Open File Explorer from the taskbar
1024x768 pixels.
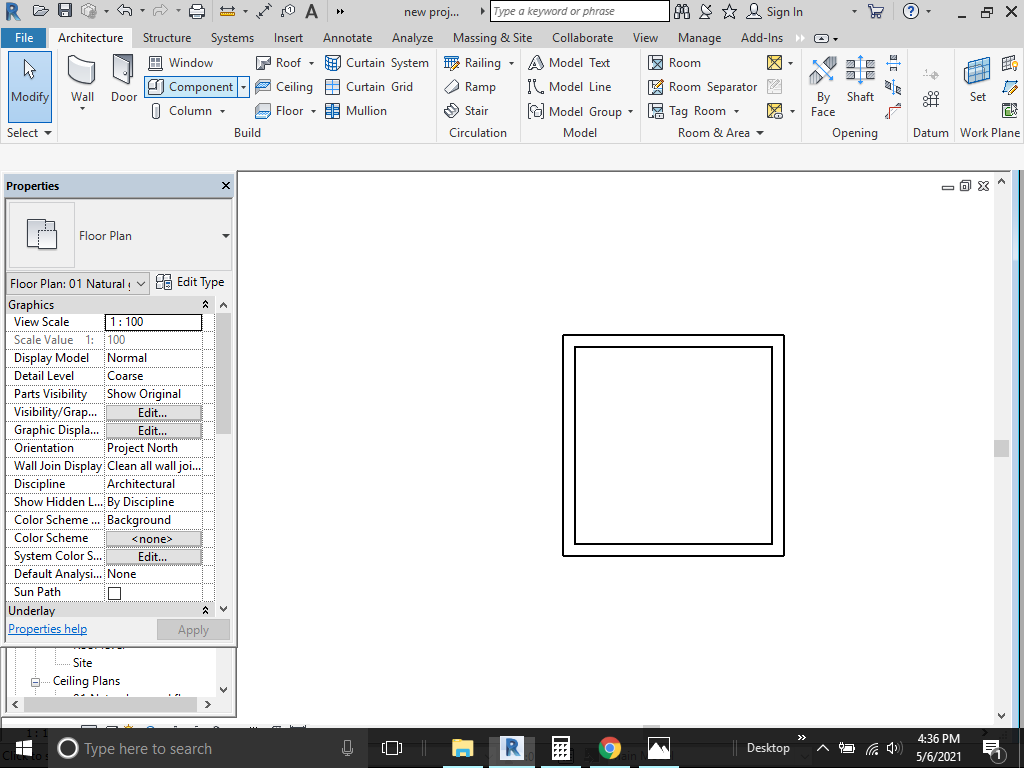click(x=462, y=748)
